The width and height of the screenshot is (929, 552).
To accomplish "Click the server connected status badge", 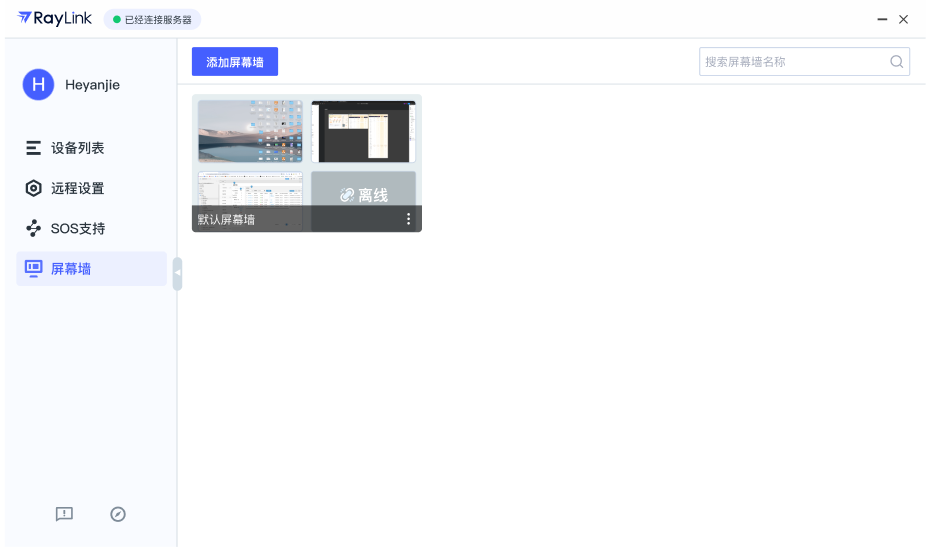I will 152,20.
